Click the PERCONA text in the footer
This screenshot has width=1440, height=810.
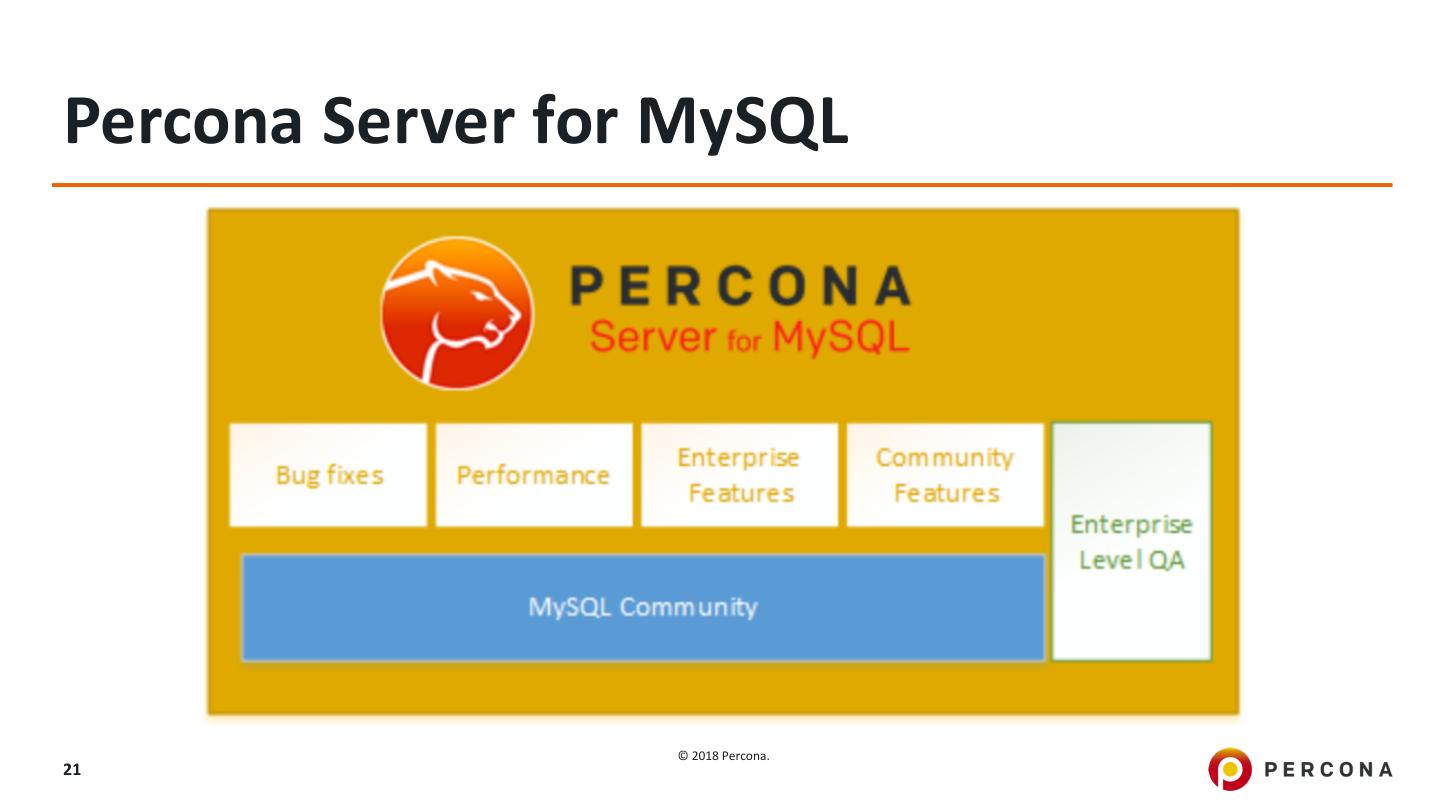pos(1329,769)
